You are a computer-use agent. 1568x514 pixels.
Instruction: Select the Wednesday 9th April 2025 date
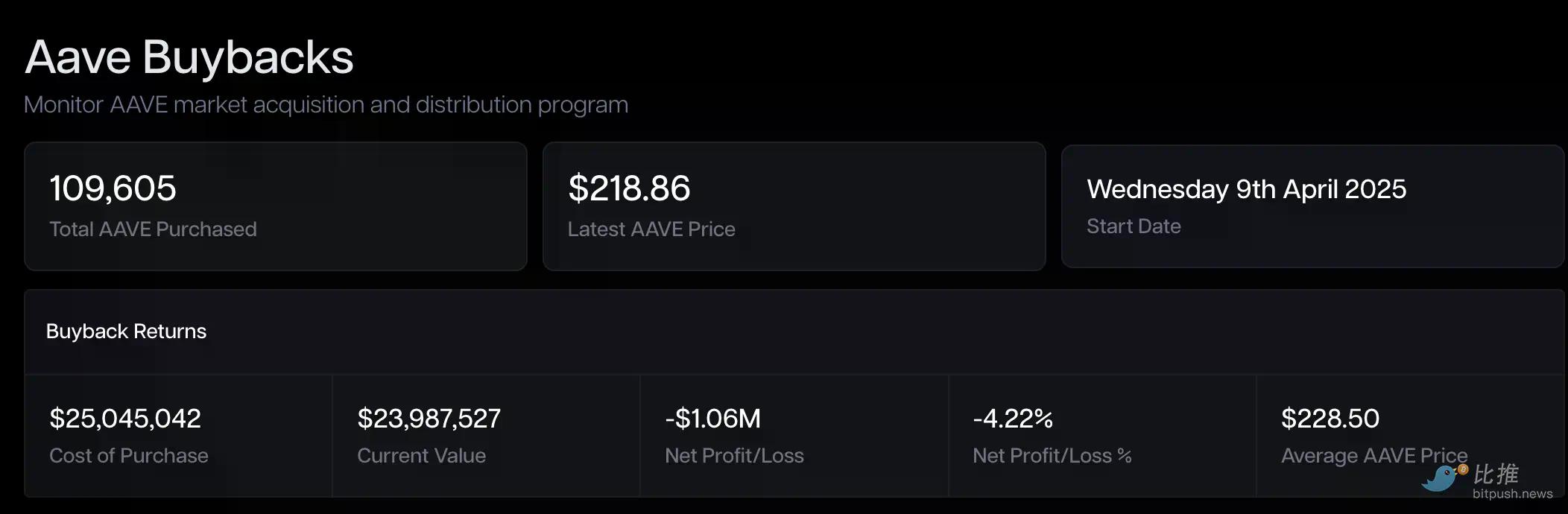(1246, 189)
